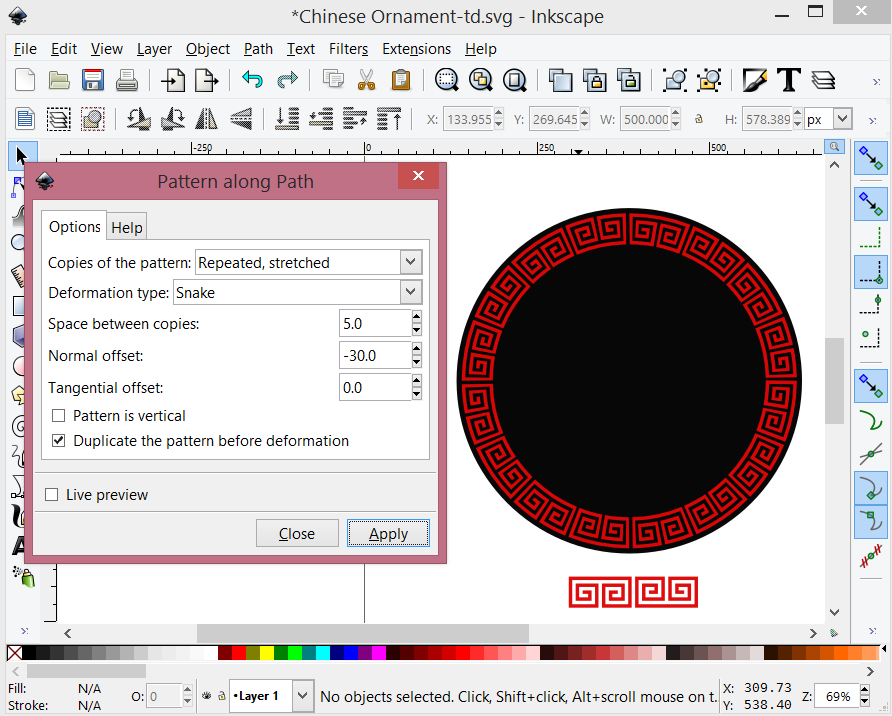Turn on Live preview
The image size is (892, 716).
coord(51,493)
